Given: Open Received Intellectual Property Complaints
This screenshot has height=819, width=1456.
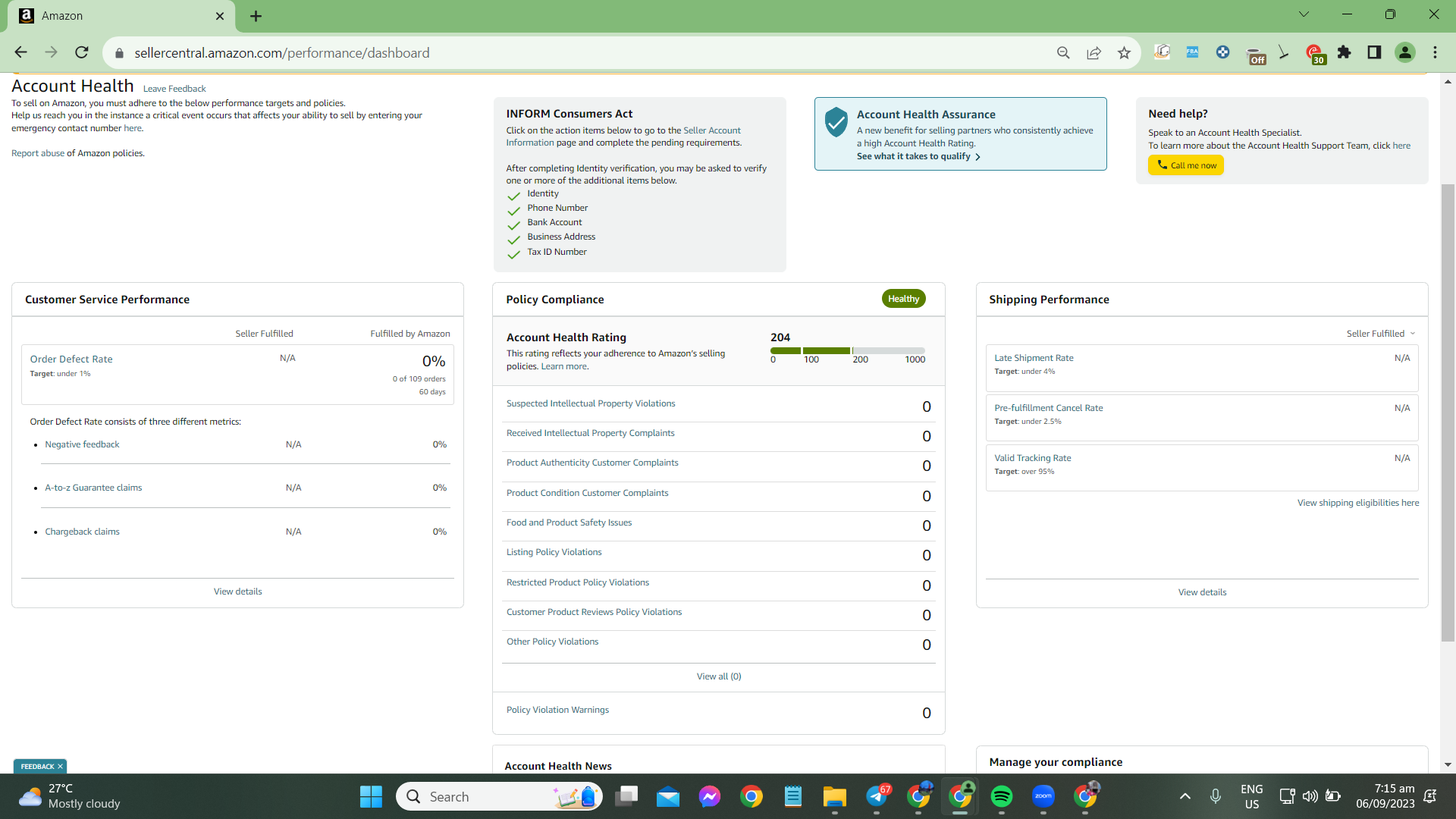Looking at the screenshot, I should [x=591, y=433].
